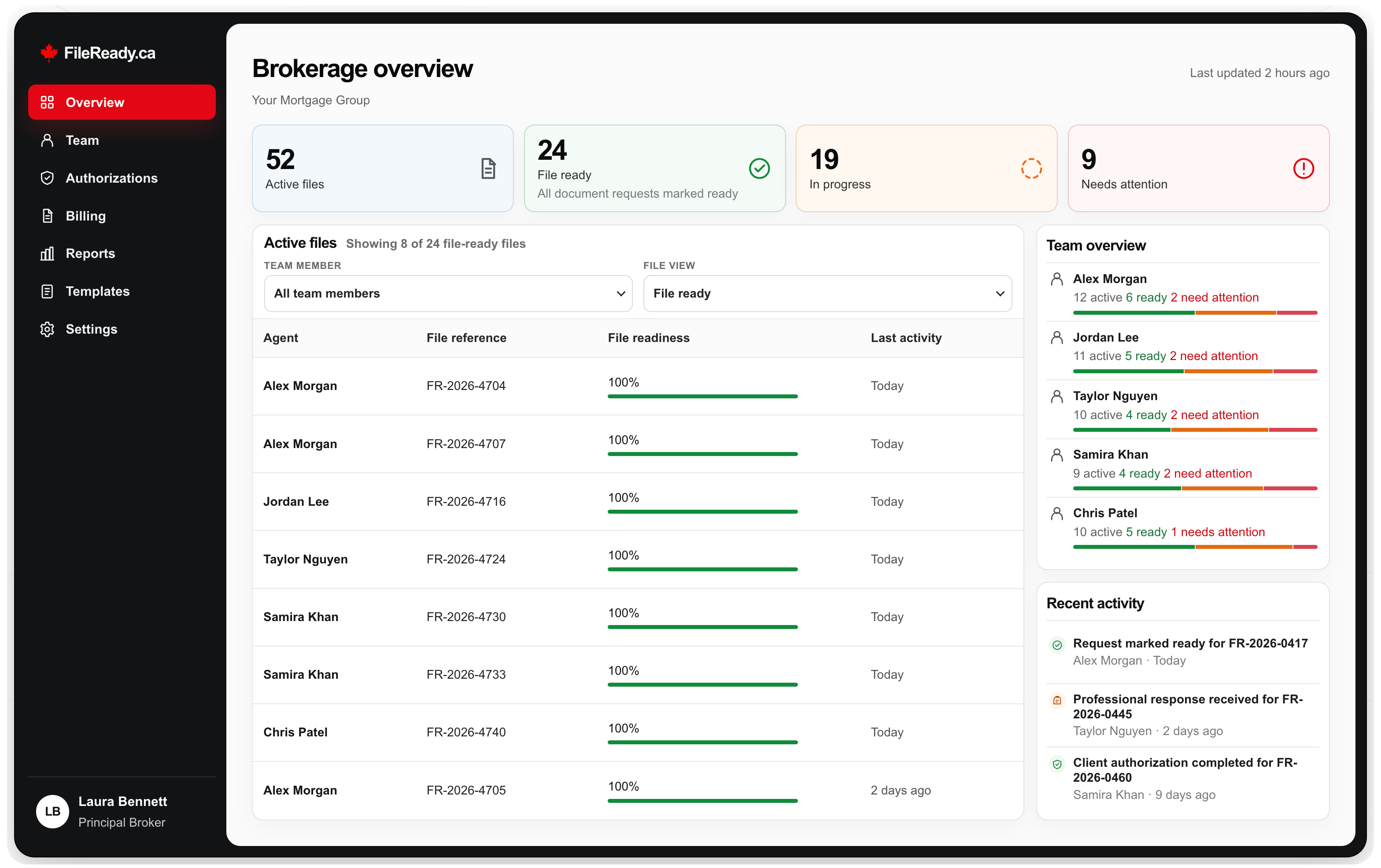Click the document icon on Active files card
This screenshot has width=1381, height=868.
(x=488, y=169)
